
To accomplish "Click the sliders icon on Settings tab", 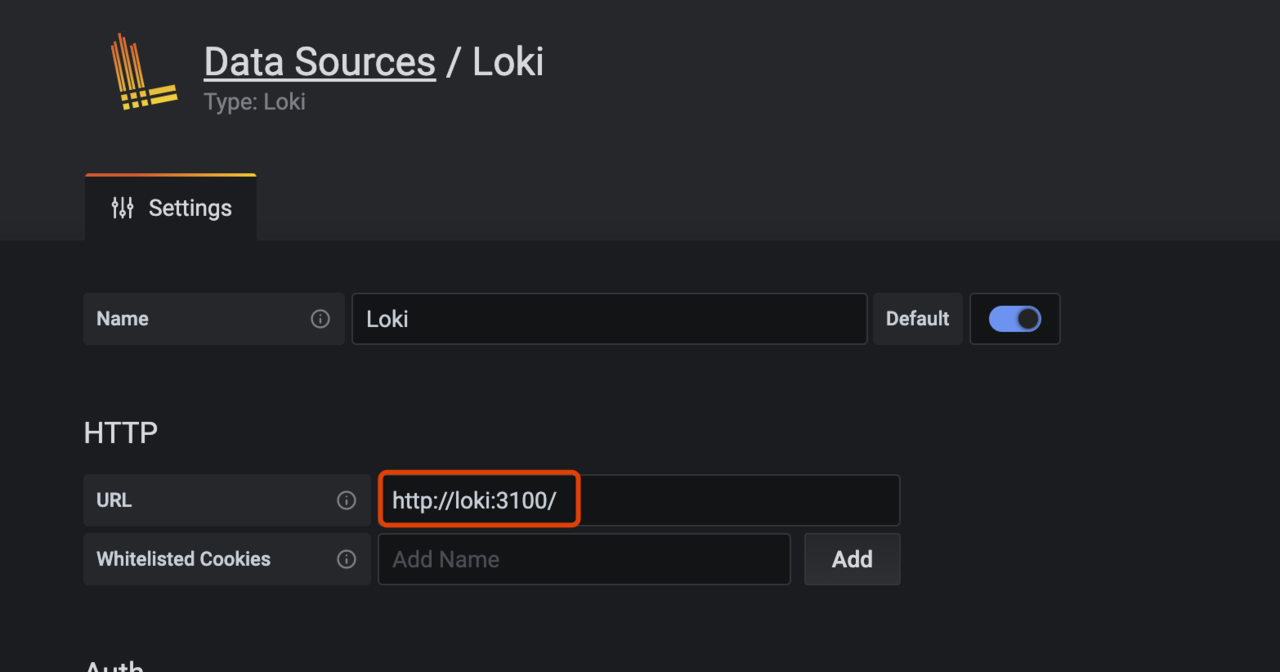I will tap(122, 208).
